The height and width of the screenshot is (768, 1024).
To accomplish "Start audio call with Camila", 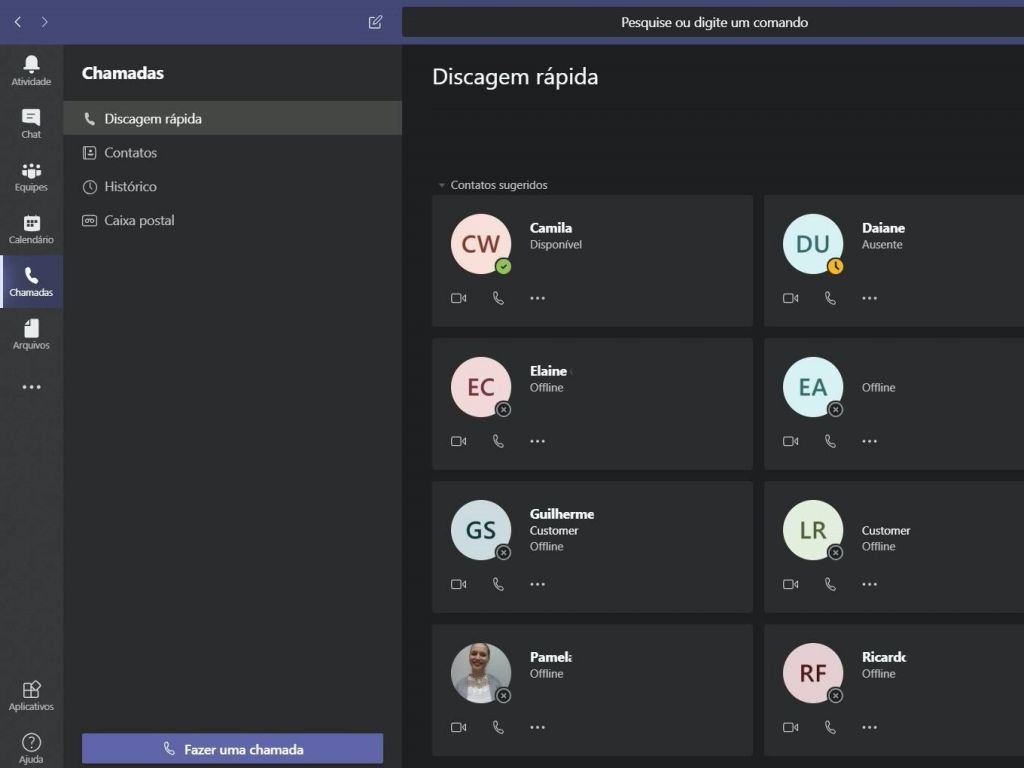I will pos(498,298).
